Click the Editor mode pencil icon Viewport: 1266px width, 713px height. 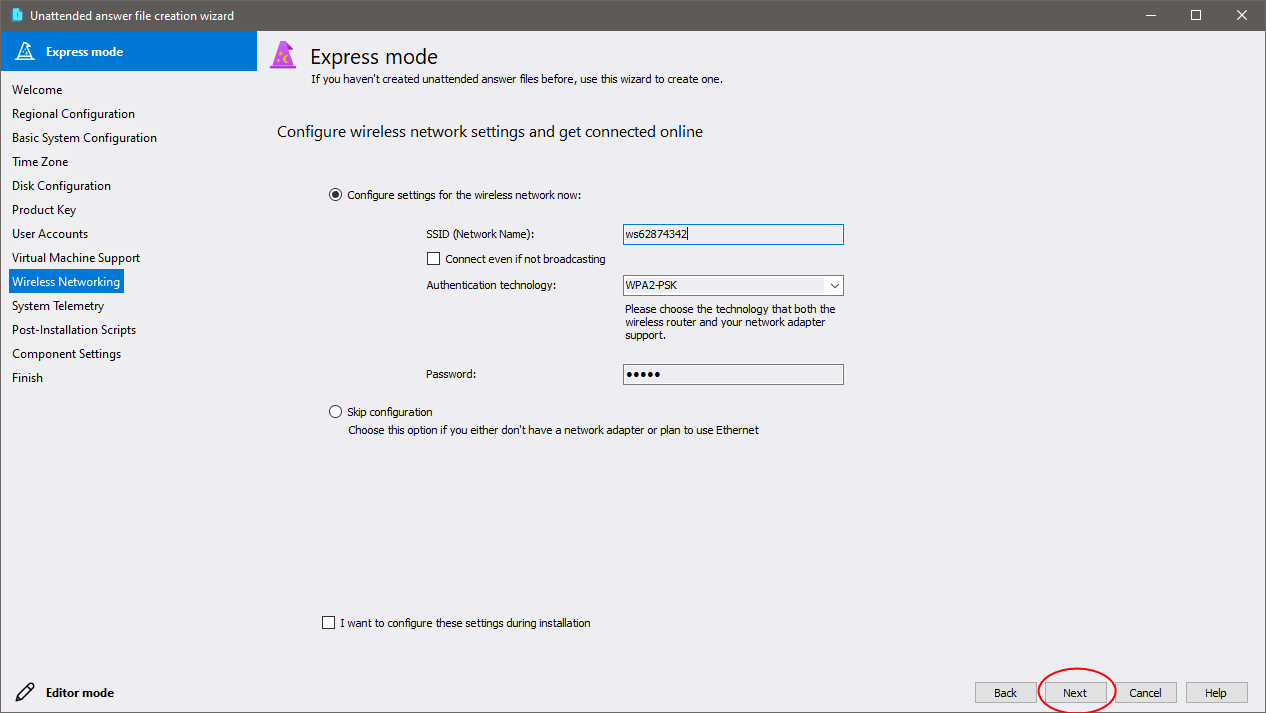point(25,692)
